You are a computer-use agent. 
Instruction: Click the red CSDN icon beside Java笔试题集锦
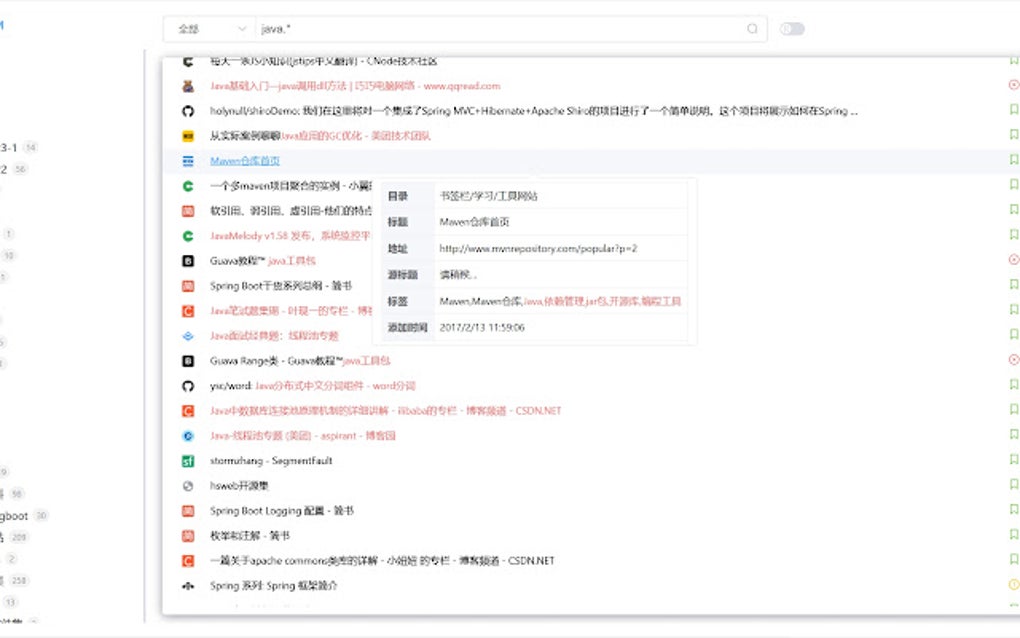(x=187, y=311)
